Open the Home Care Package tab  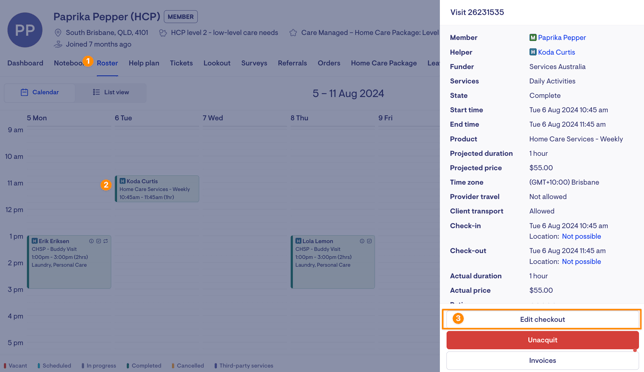coord(384,63)
